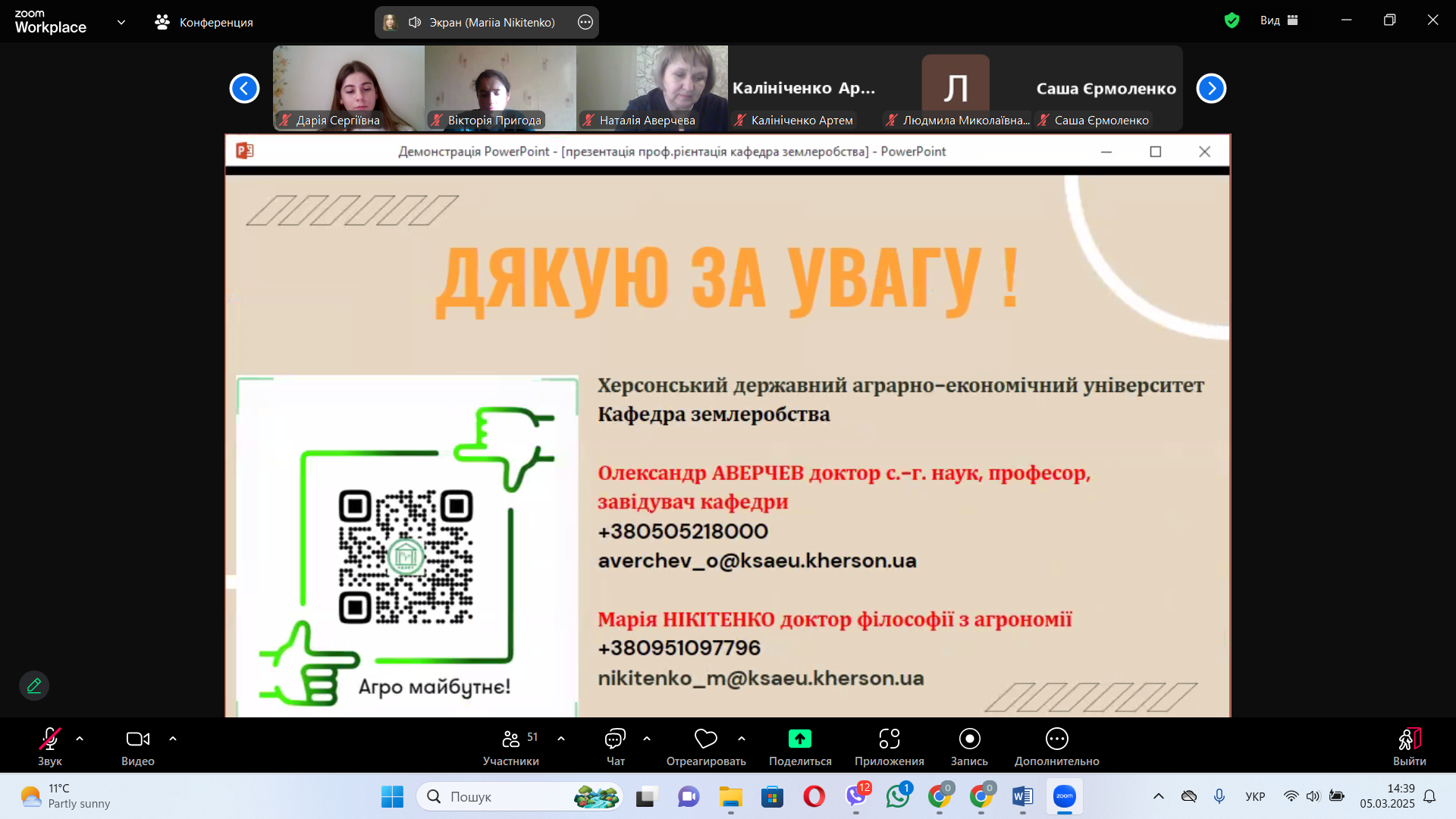Viewport: 1456px width, 819px height.
Task: Open Word from taskbar
Action: point(1022,796)
